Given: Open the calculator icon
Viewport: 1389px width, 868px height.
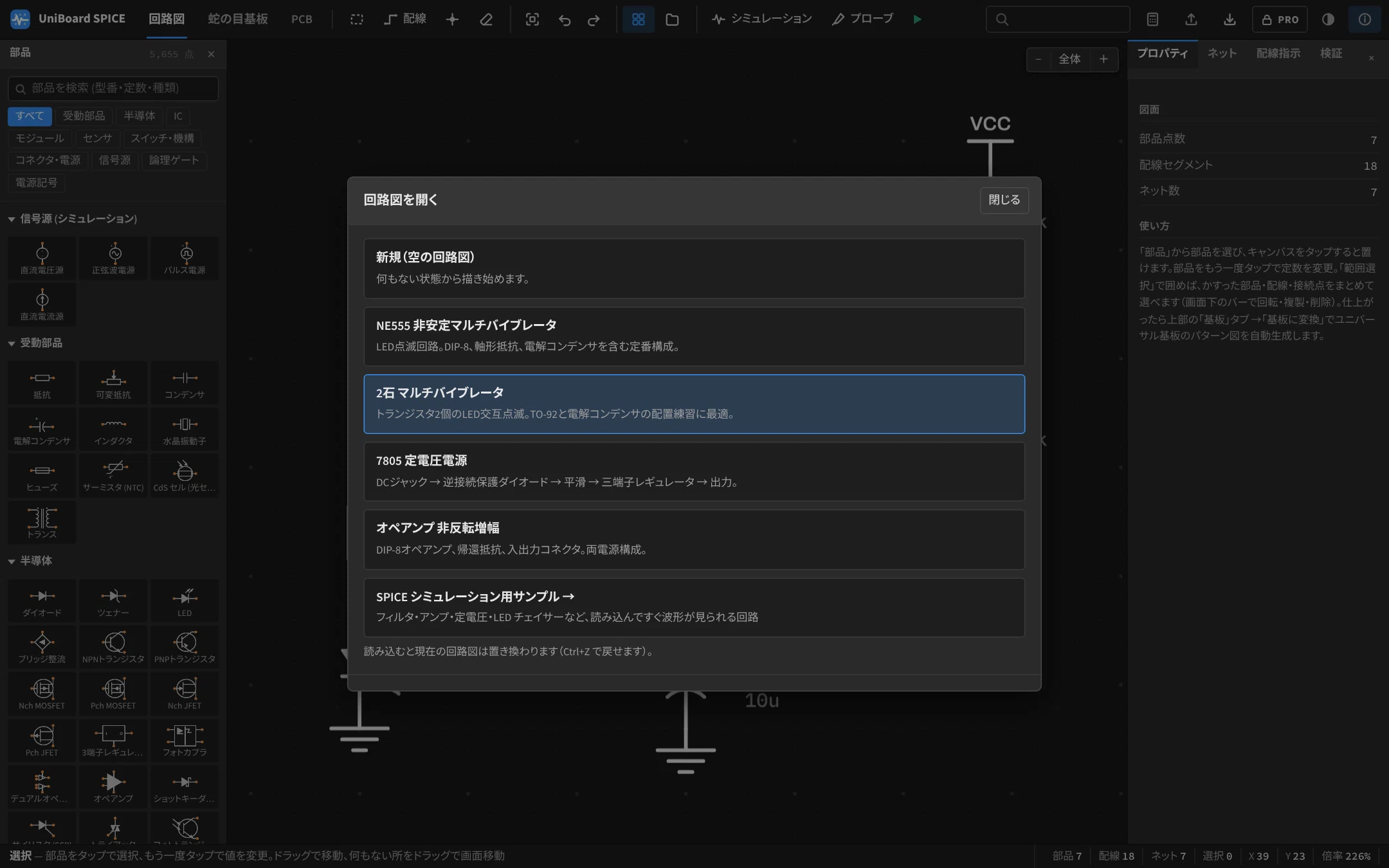Looking at the screenshot, I should click(x=1152, y=19).
